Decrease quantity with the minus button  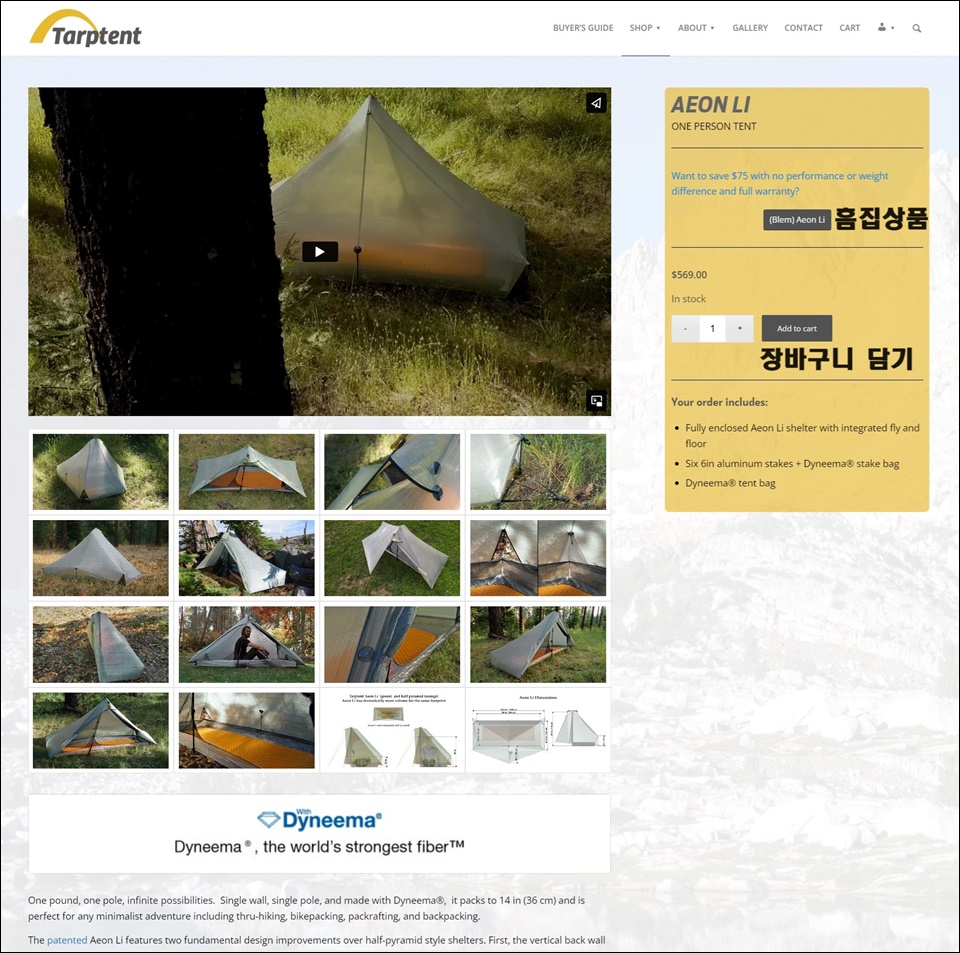(x=685, y=329)
